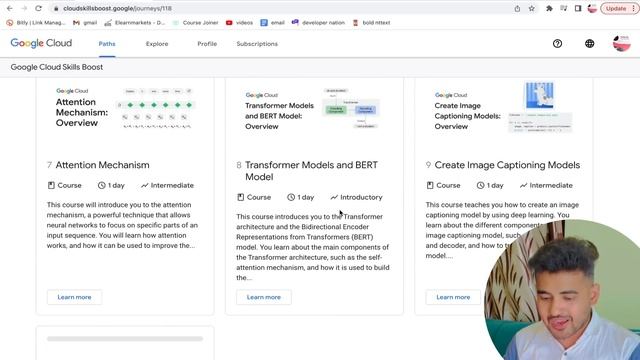Screen dimensions: 640x360
Task: Open the gmail bookmark
Action: [x=85, y=23]
